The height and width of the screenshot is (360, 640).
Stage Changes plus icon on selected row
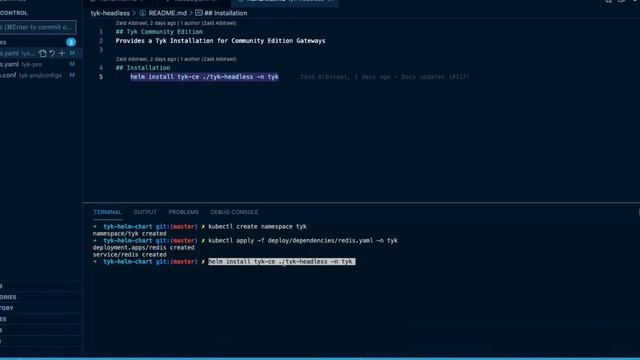point(62,53)
